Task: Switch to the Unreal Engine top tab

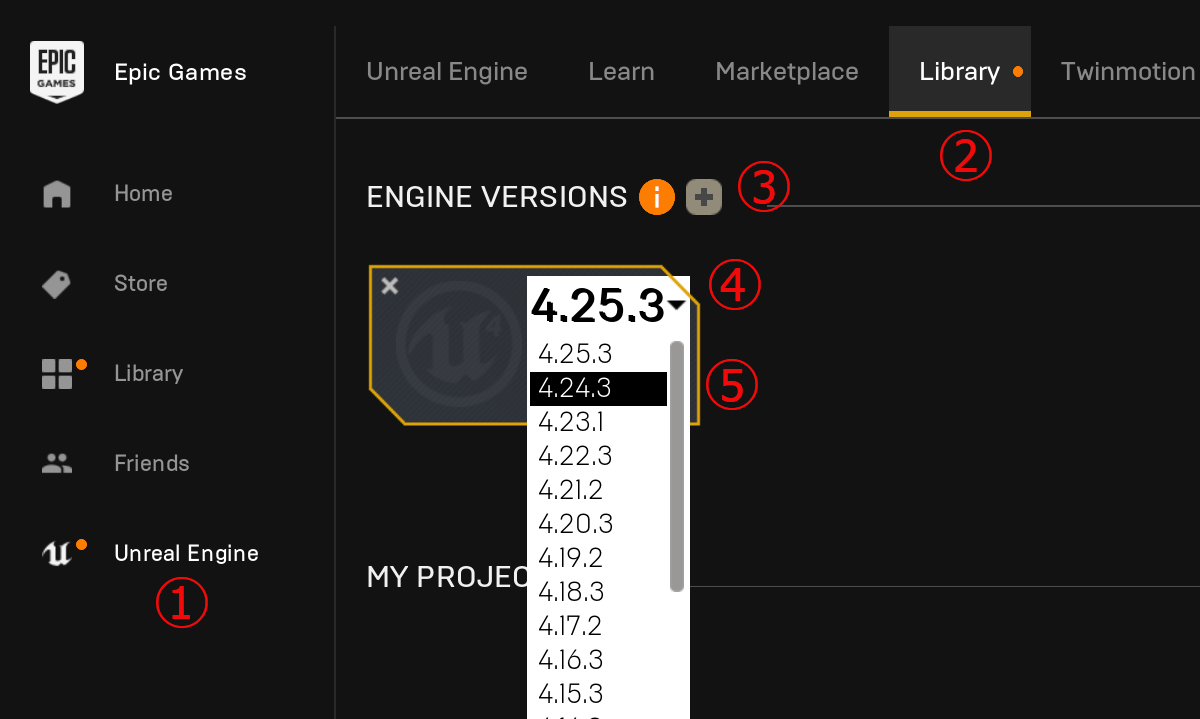Action: coord(447,72)
